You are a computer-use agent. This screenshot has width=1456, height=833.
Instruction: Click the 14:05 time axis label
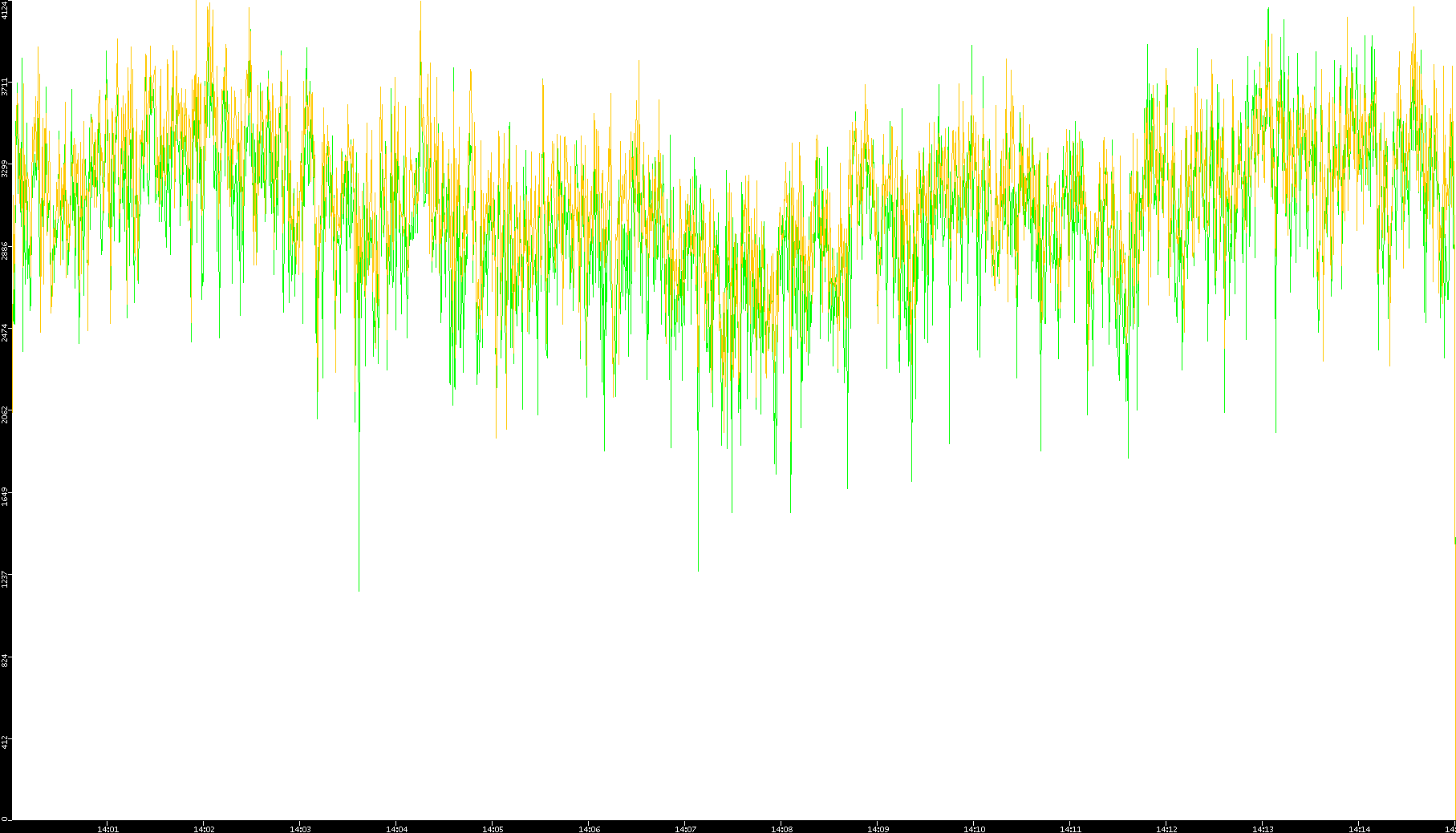pyautogui.click(x=493, y=829)
